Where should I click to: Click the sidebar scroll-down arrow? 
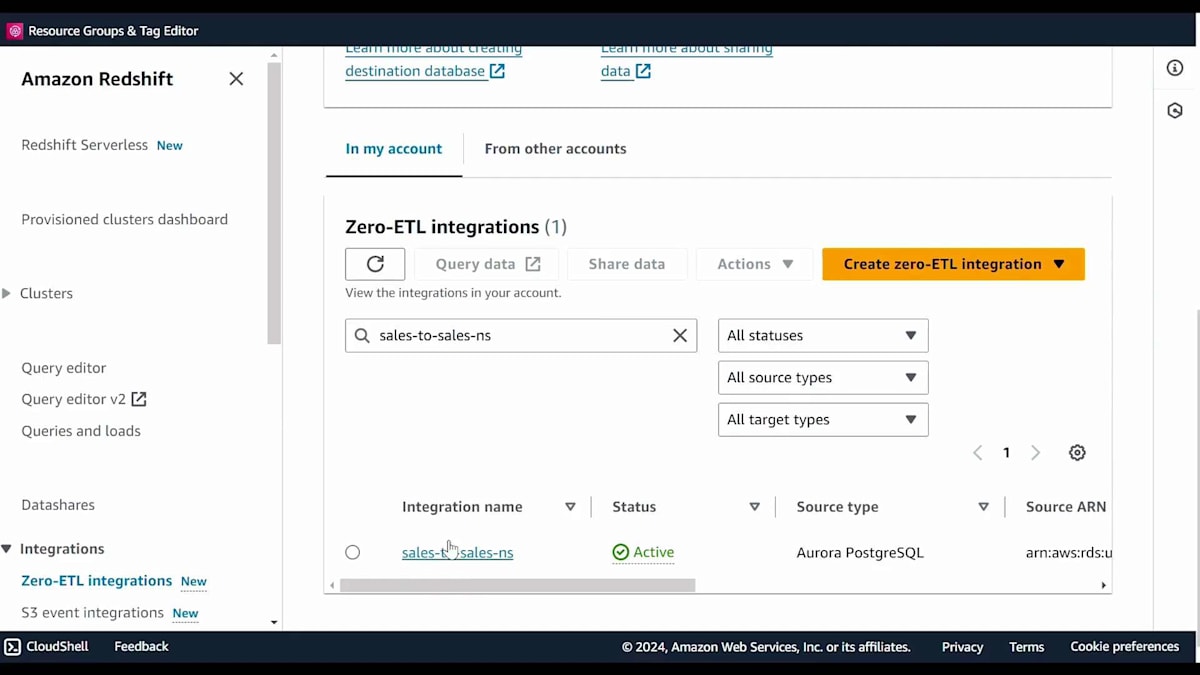[x=274, y=622]
